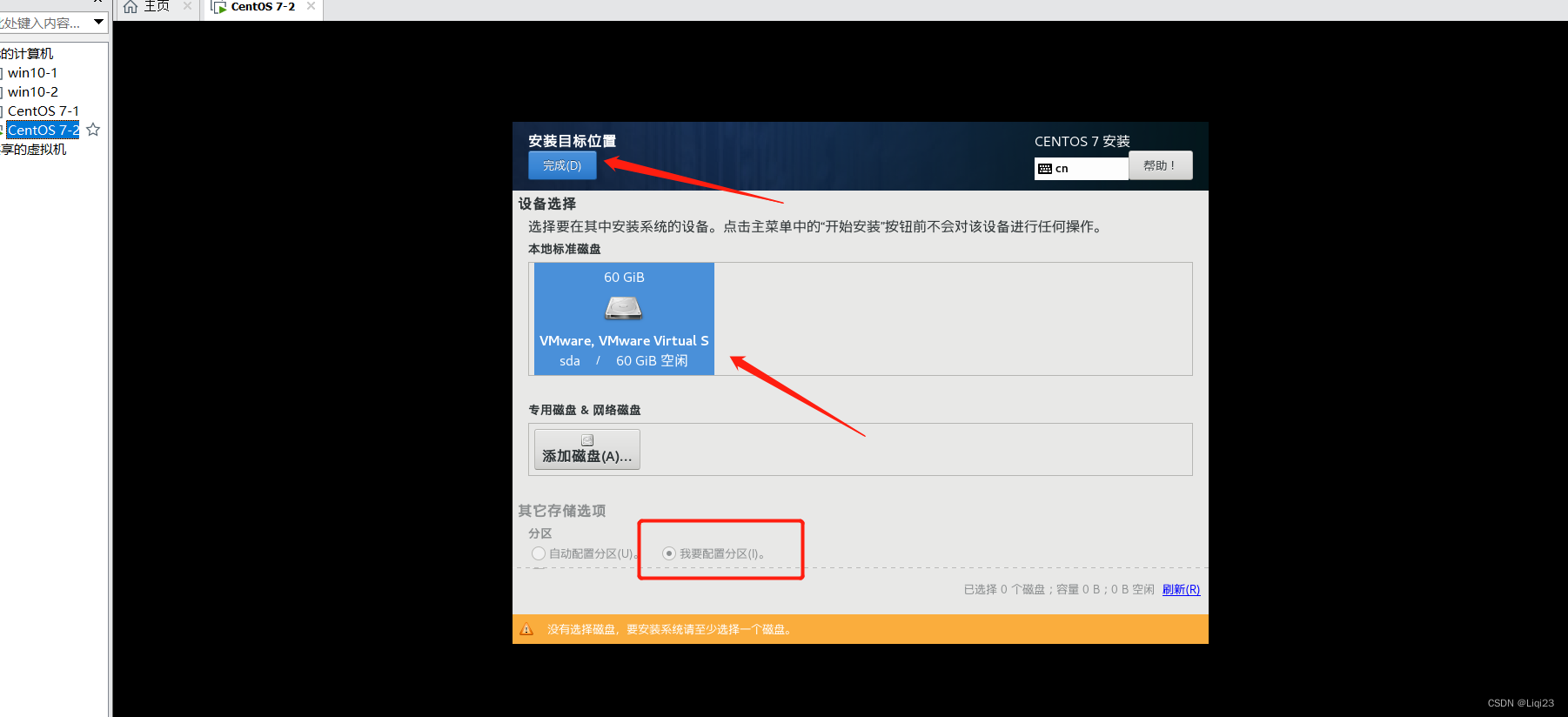Click the home icon on the 主页 tab
The height and width of the screenshot is (717, 1568).
pos(131,7)
